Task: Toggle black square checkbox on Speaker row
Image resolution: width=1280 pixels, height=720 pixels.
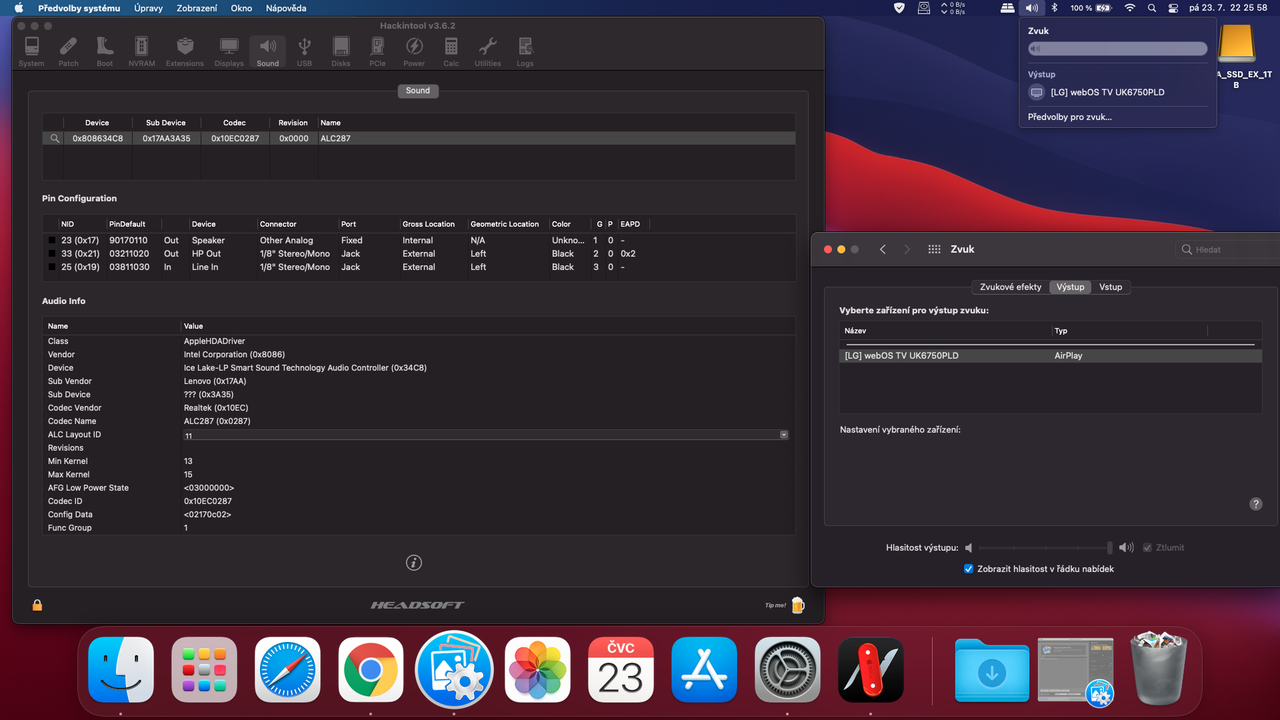Action: 52,241
